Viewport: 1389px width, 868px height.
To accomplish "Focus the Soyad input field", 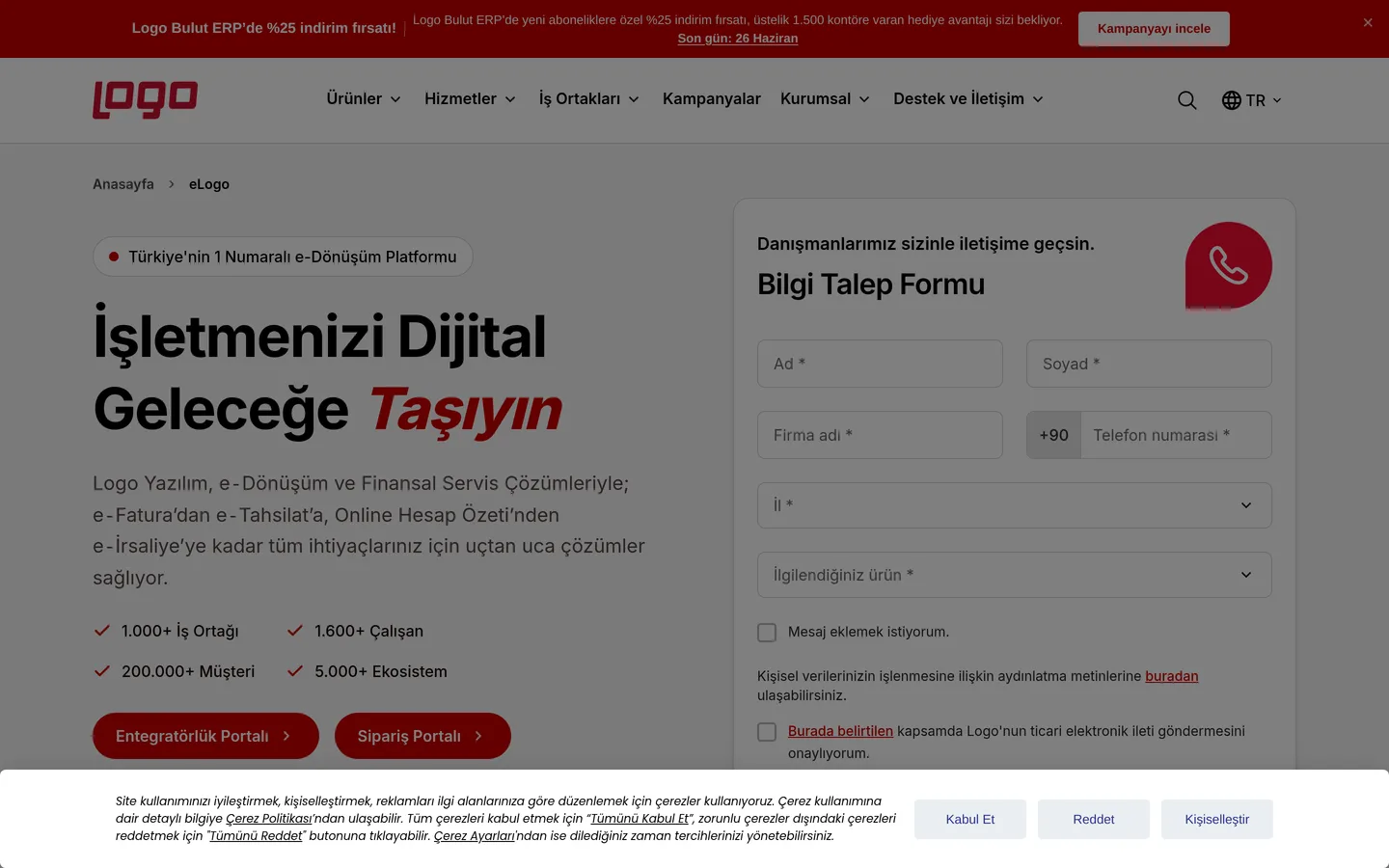I will point(1149,364).
